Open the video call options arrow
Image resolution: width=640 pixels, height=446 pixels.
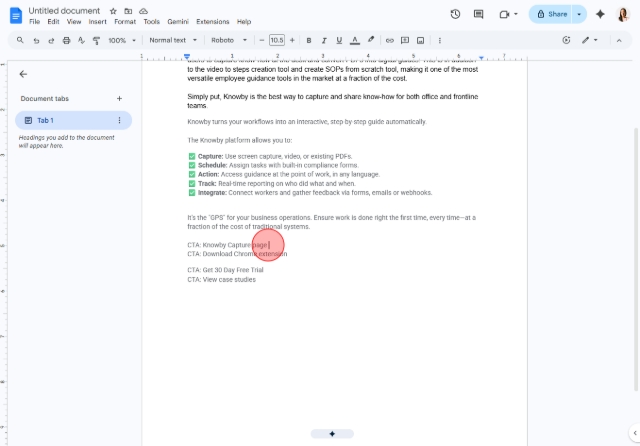(516, 14)
